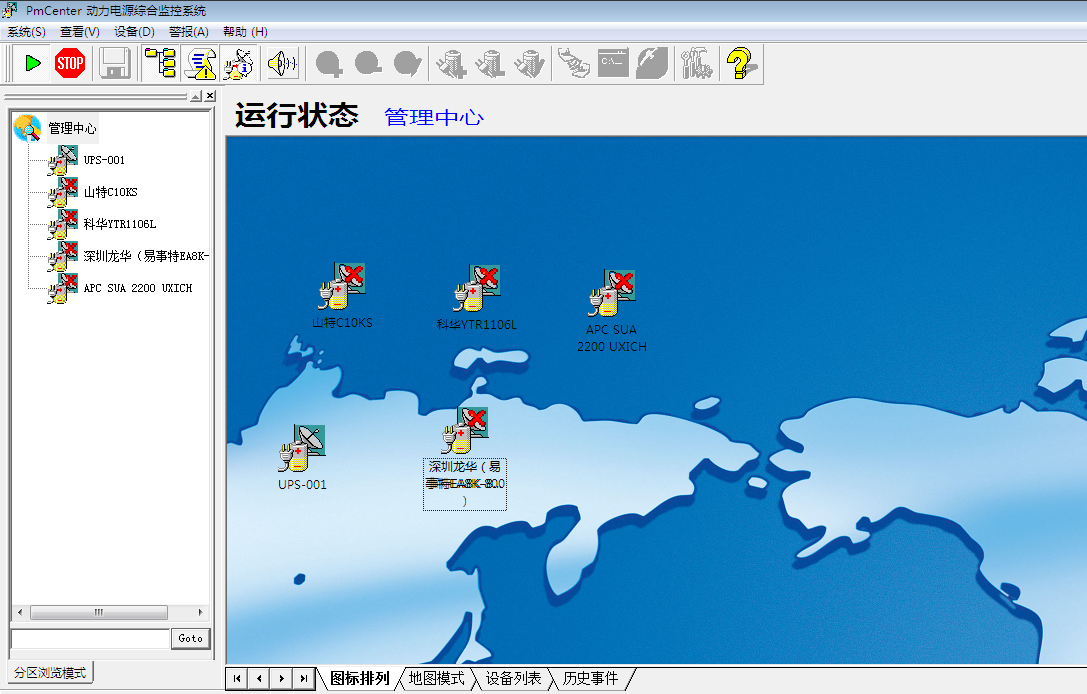Viewport: 1087px width, 694px height.
Task: Open the 帮助(H) menu
Action: click(245, 32)
